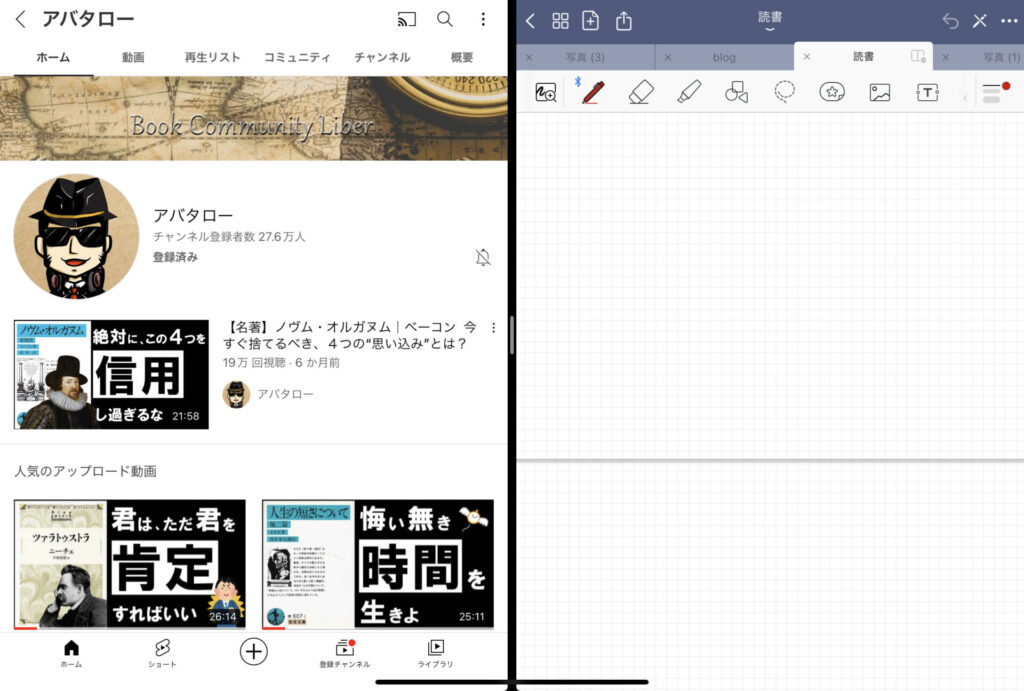The width and height of the screenshot is (1024, 691).
Task: Switch to the blog document tab
Action: (x=724, y=57)
